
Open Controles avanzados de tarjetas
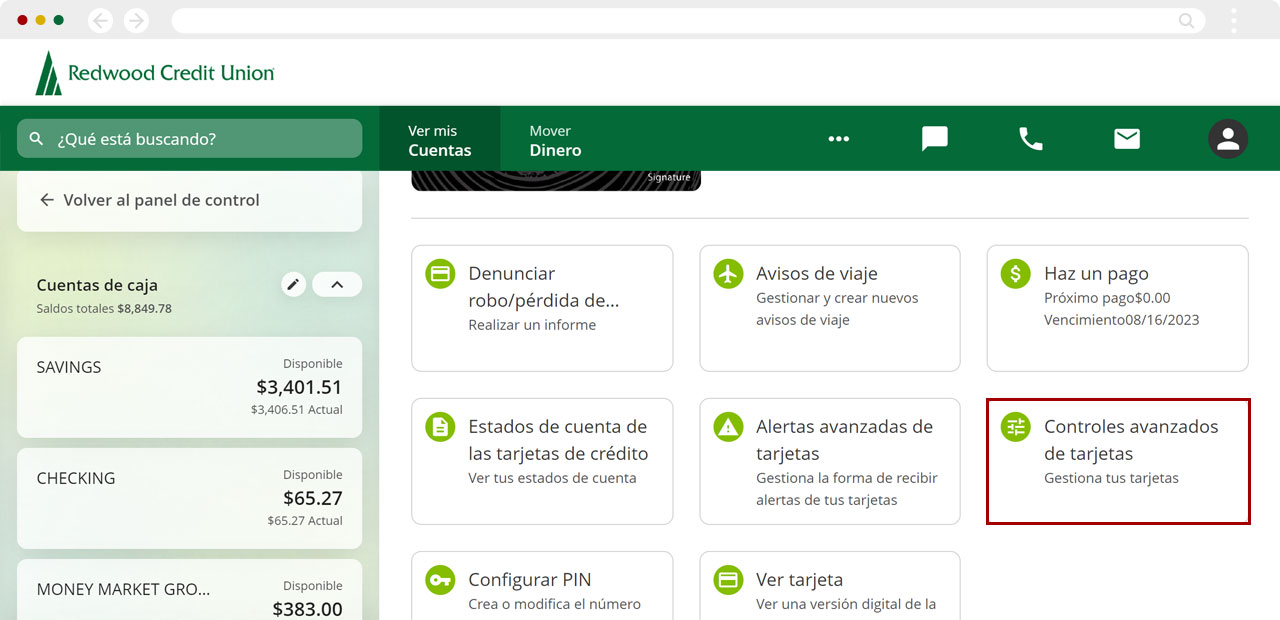[x=1117, y=461]
